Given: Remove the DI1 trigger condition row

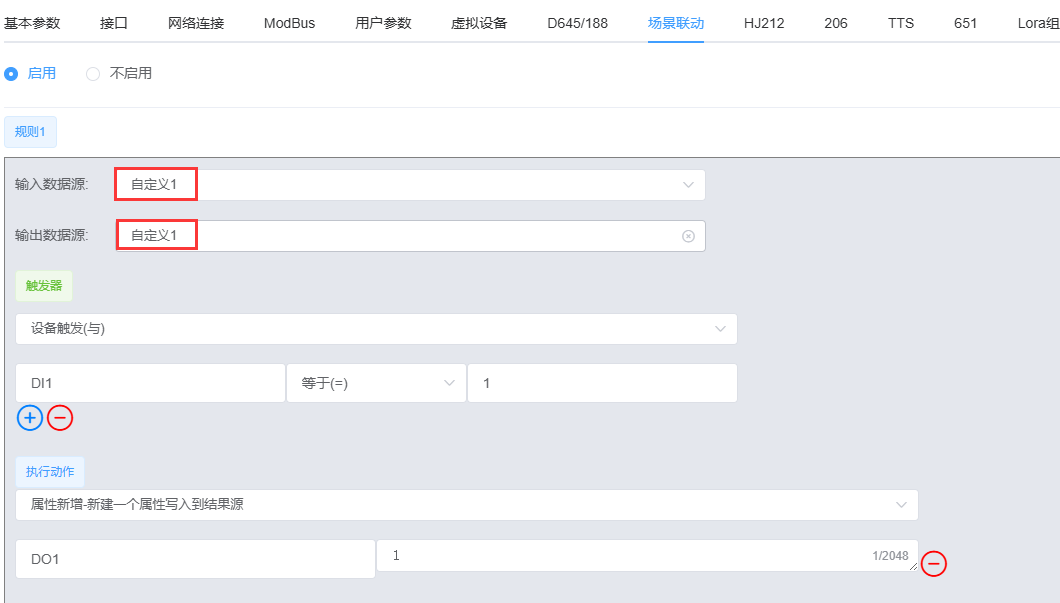Looking at the screenshot, I should tap(60, 418).
